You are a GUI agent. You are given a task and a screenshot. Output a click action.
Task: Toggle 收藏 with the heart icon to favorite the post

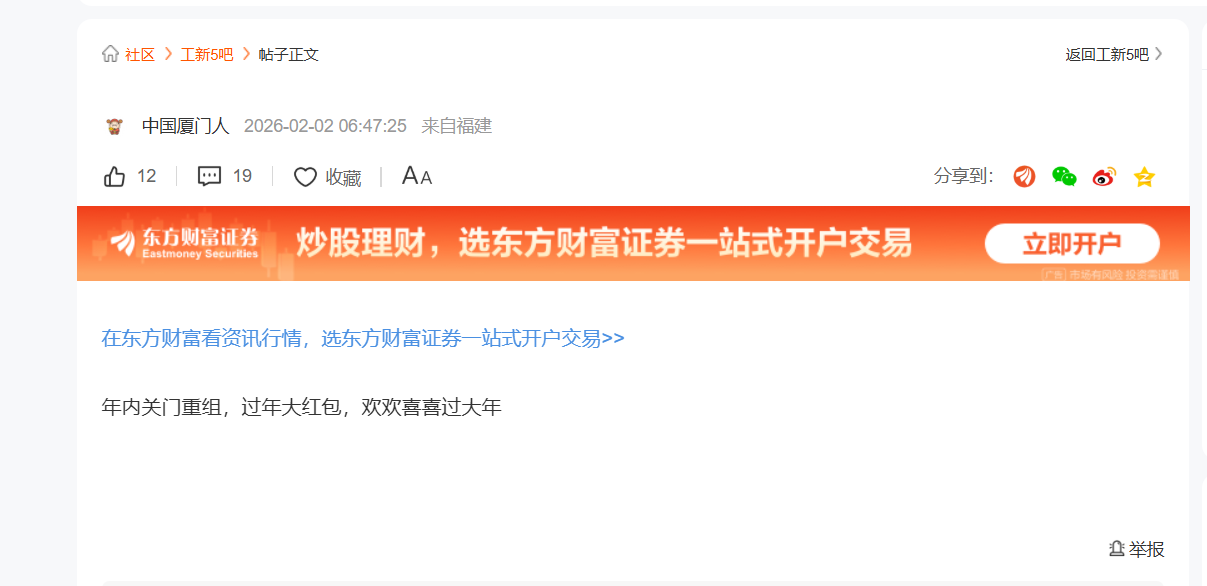305,177
